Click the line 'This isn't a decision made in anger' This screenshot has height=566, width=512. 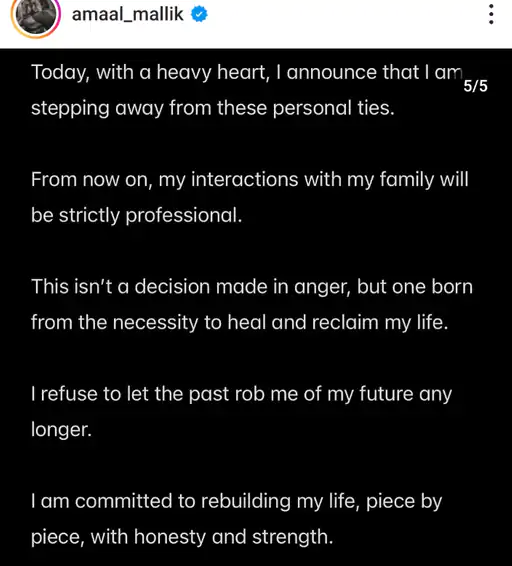(x=252, y=287)
